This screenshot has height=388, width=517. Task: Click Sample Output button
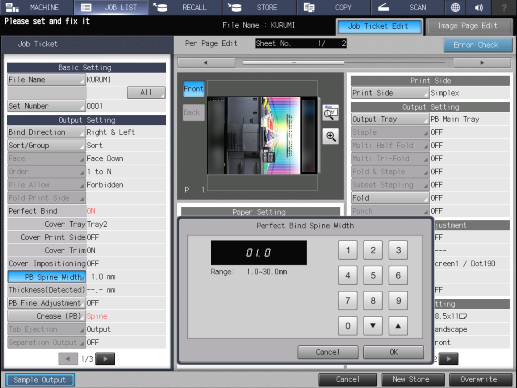click(x=40, y=380)
